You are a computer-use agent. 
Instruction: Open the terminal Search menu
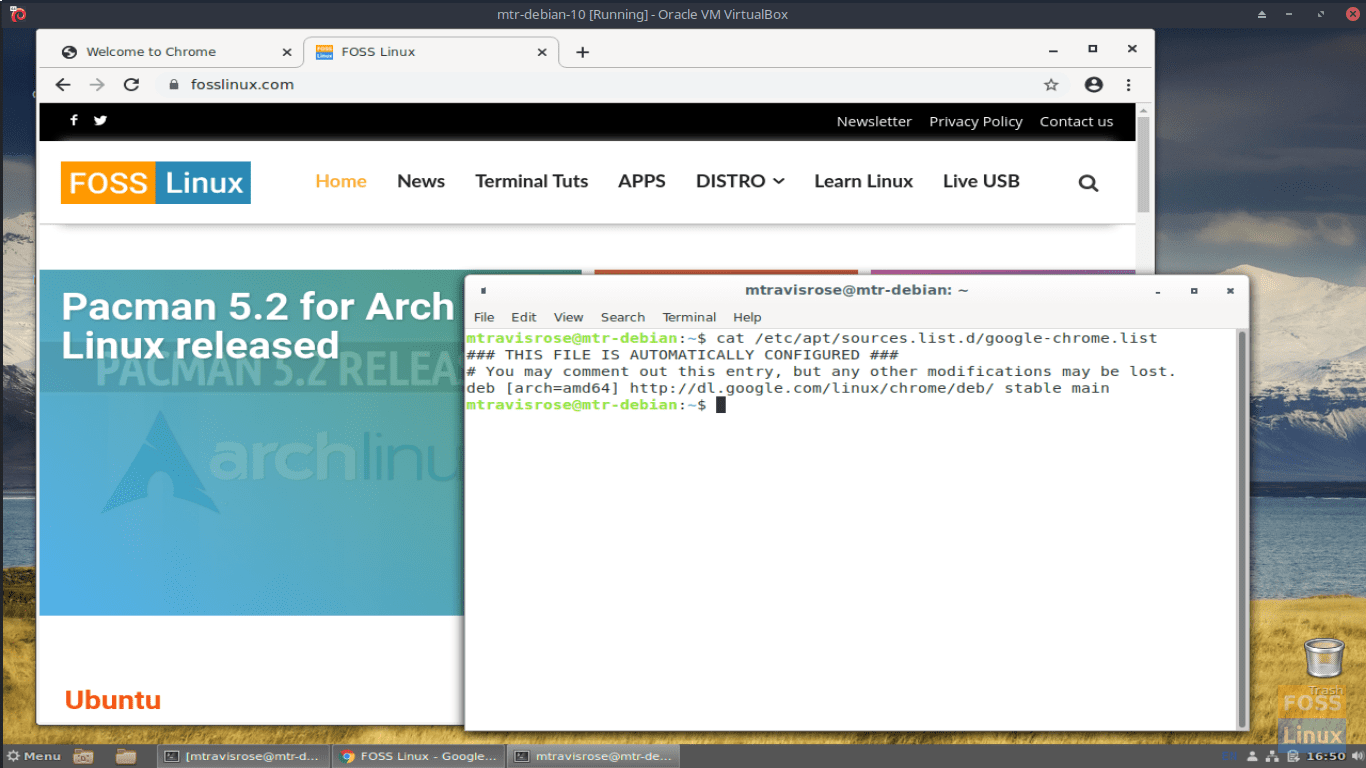pos(623,317)
